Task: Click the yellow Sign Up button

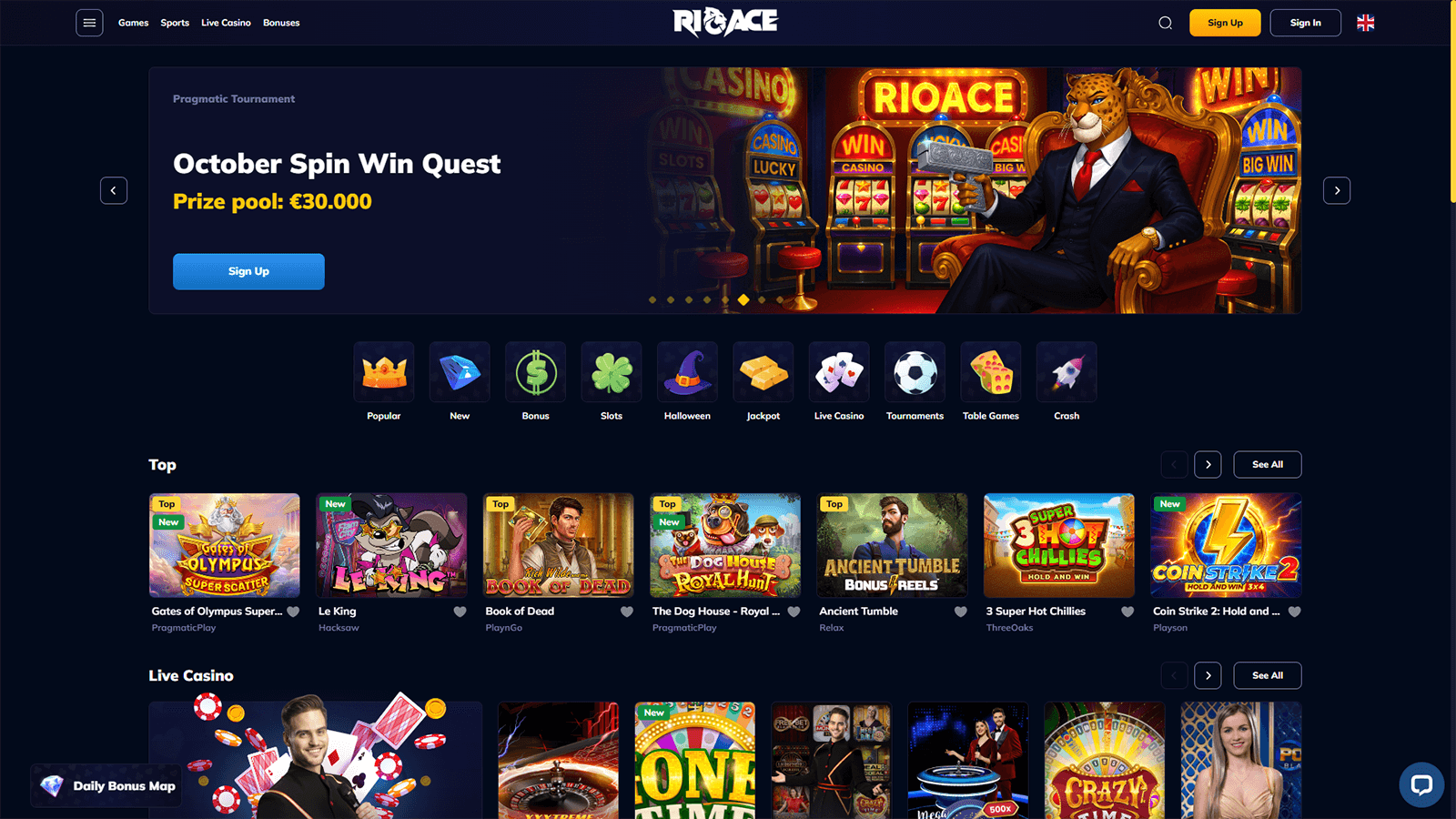Action: pos(1225,23)
